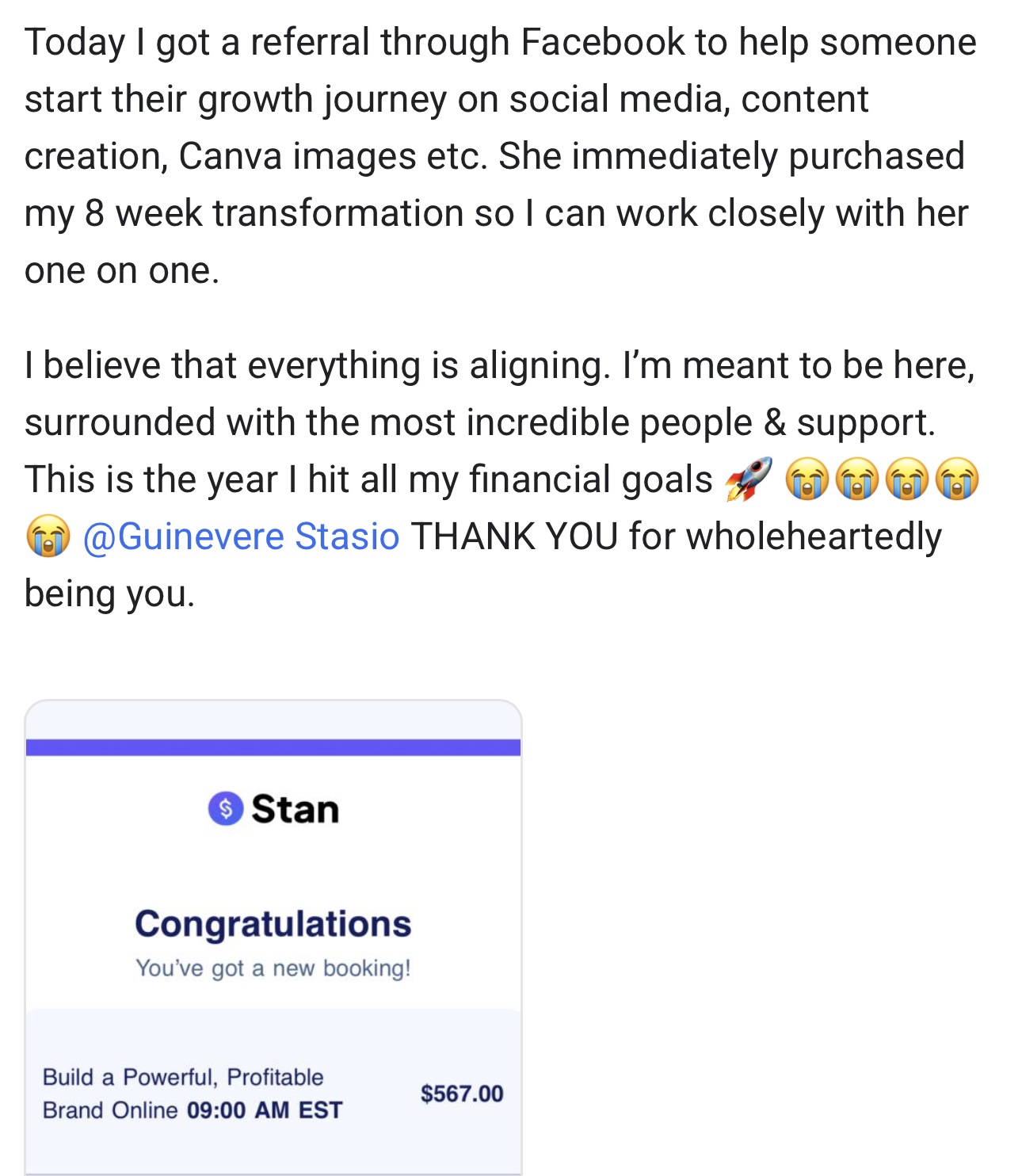
Task: Click the Stan dollar-sign logo icon
Action: (226, 808)
